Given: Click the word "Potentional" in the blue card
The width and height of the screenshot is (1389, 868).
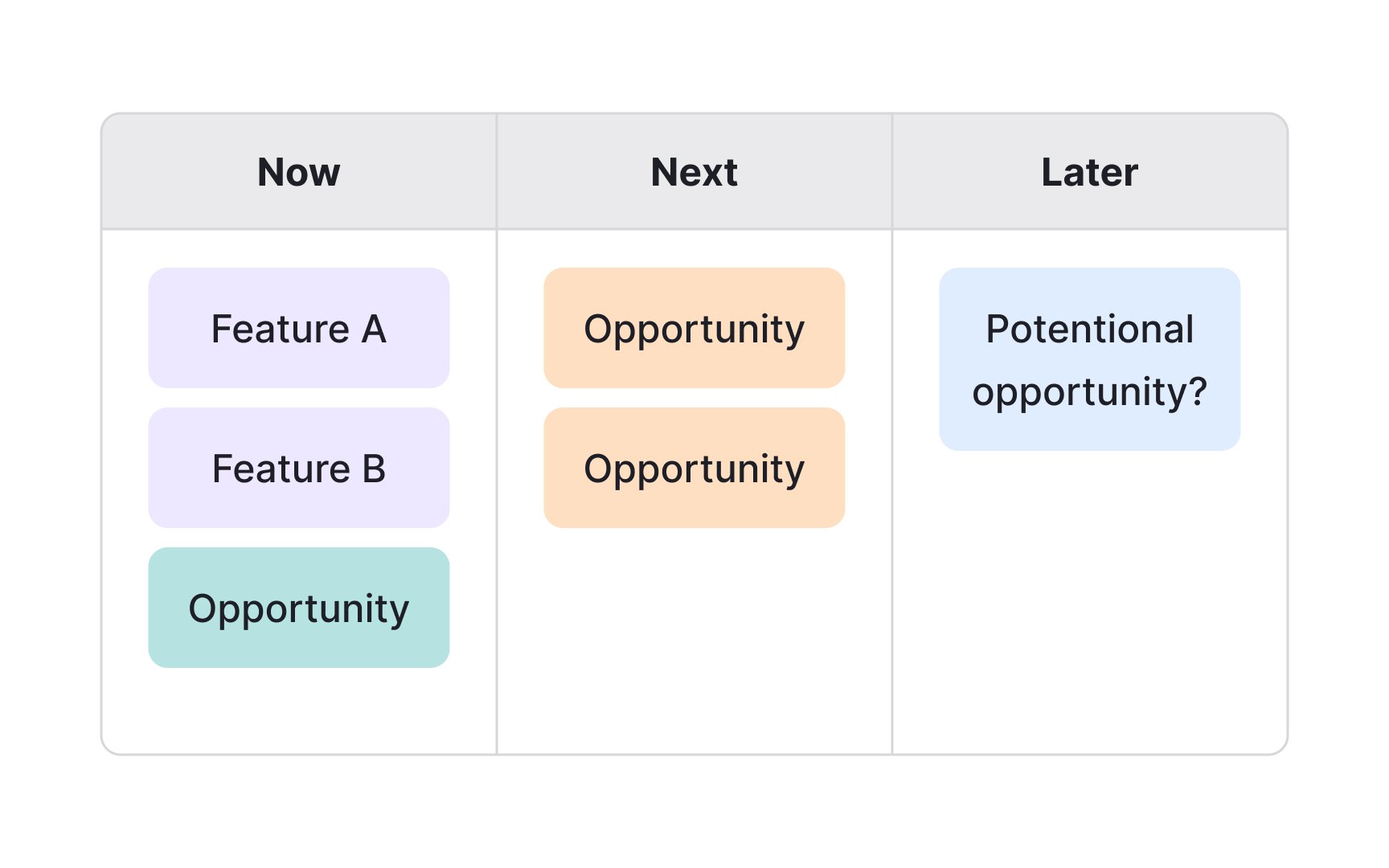Looking at the screenshot, I should tap(1090, 329).
